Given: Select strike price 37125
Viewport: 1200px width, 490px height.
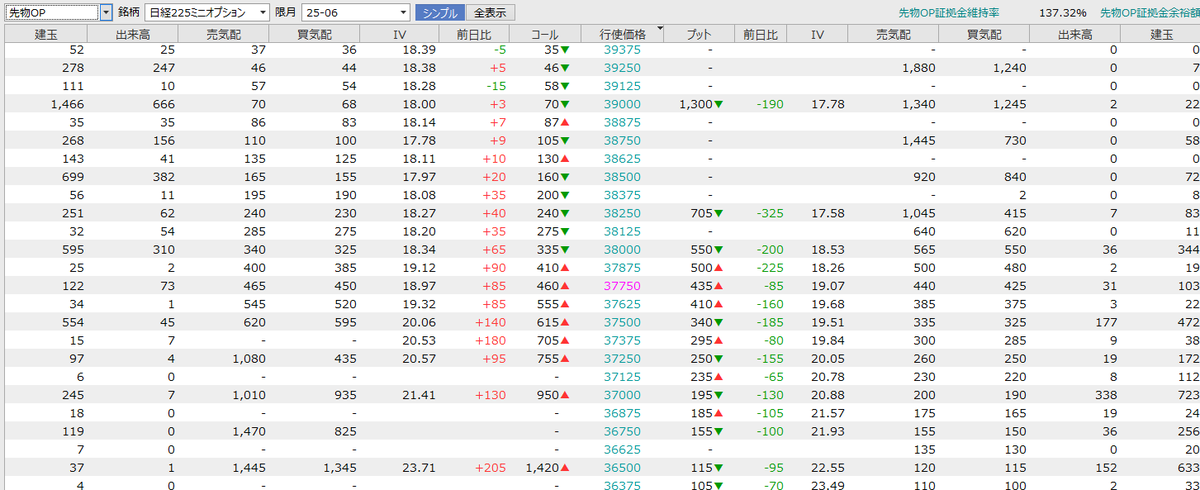Looking at the screenshot, I should pos(623,376).
